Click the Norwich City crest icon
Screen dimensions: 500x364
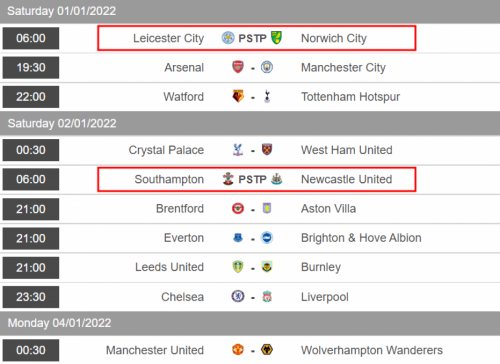276,38
